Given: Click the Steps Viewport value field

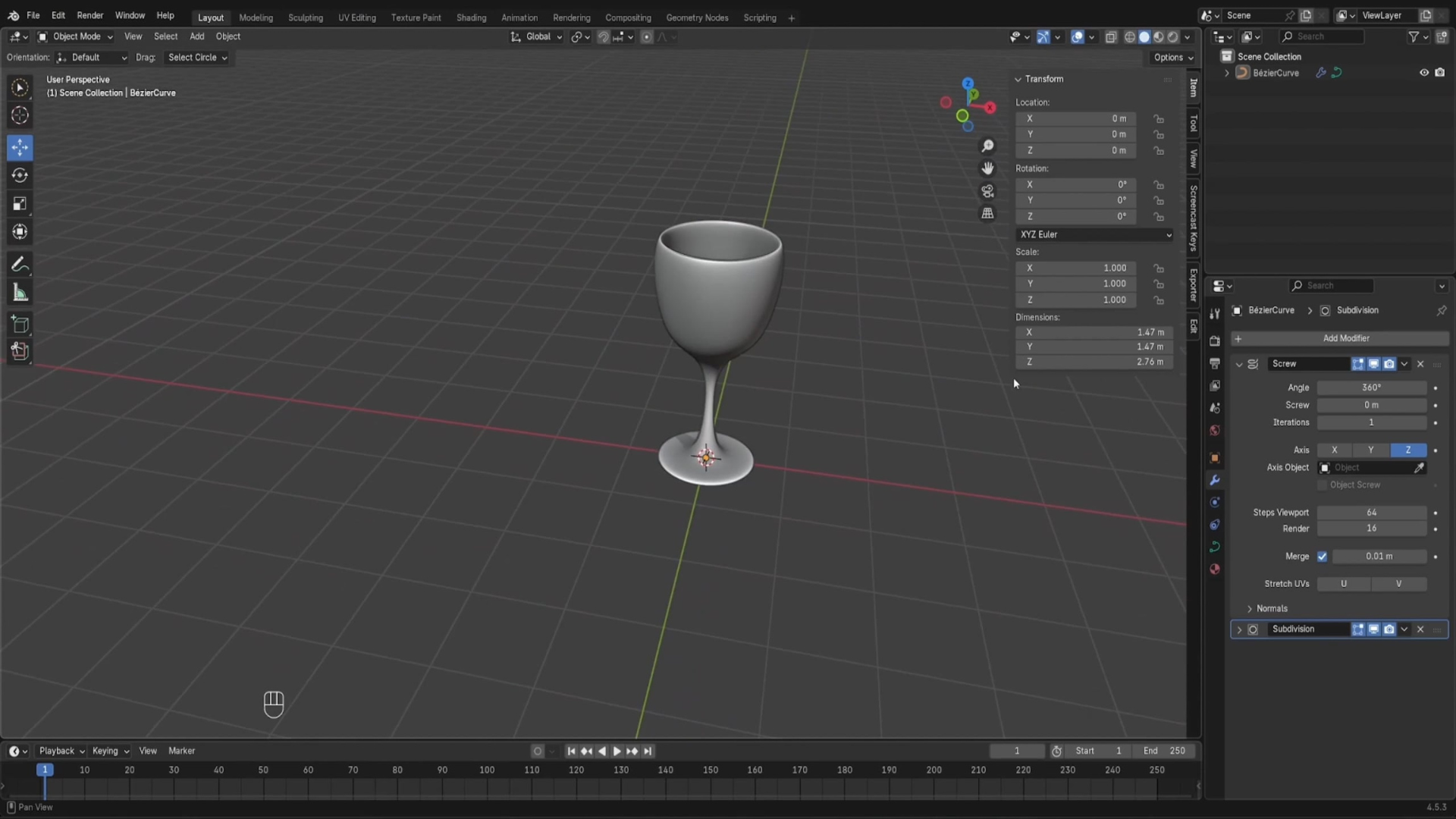Looking at the screenshot, I should (1371, 513).
